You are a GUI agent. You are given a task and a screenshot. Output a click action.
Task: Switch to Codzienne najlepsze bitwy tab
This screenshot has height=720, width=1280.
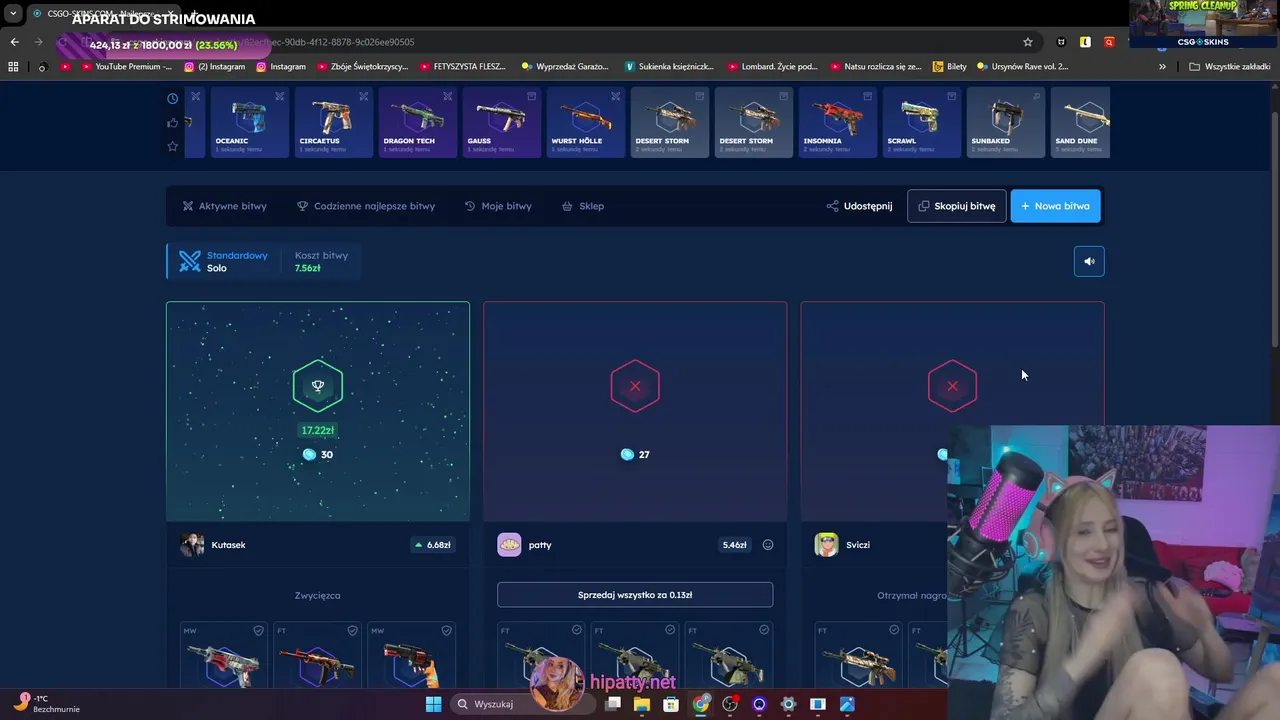point(366,206)
